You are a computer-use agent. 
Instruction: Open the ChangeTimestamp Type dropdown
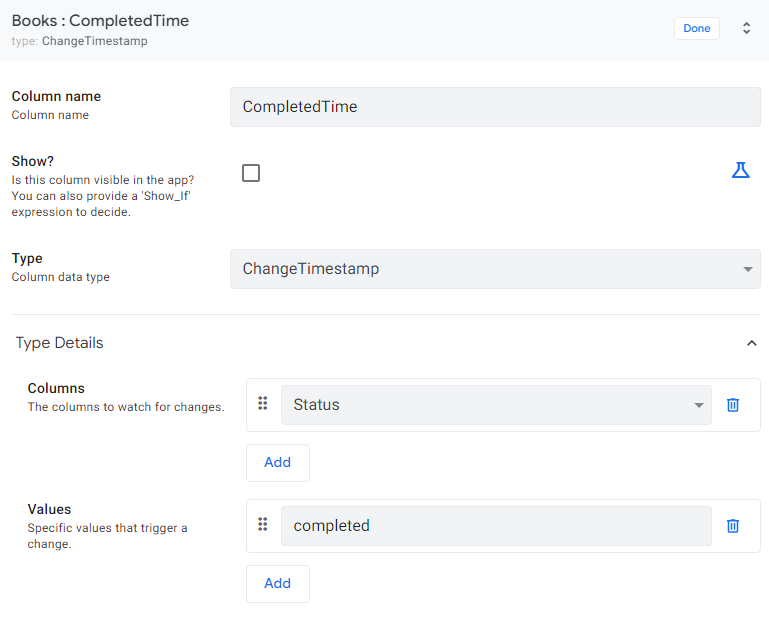click(x=495, y=269)
